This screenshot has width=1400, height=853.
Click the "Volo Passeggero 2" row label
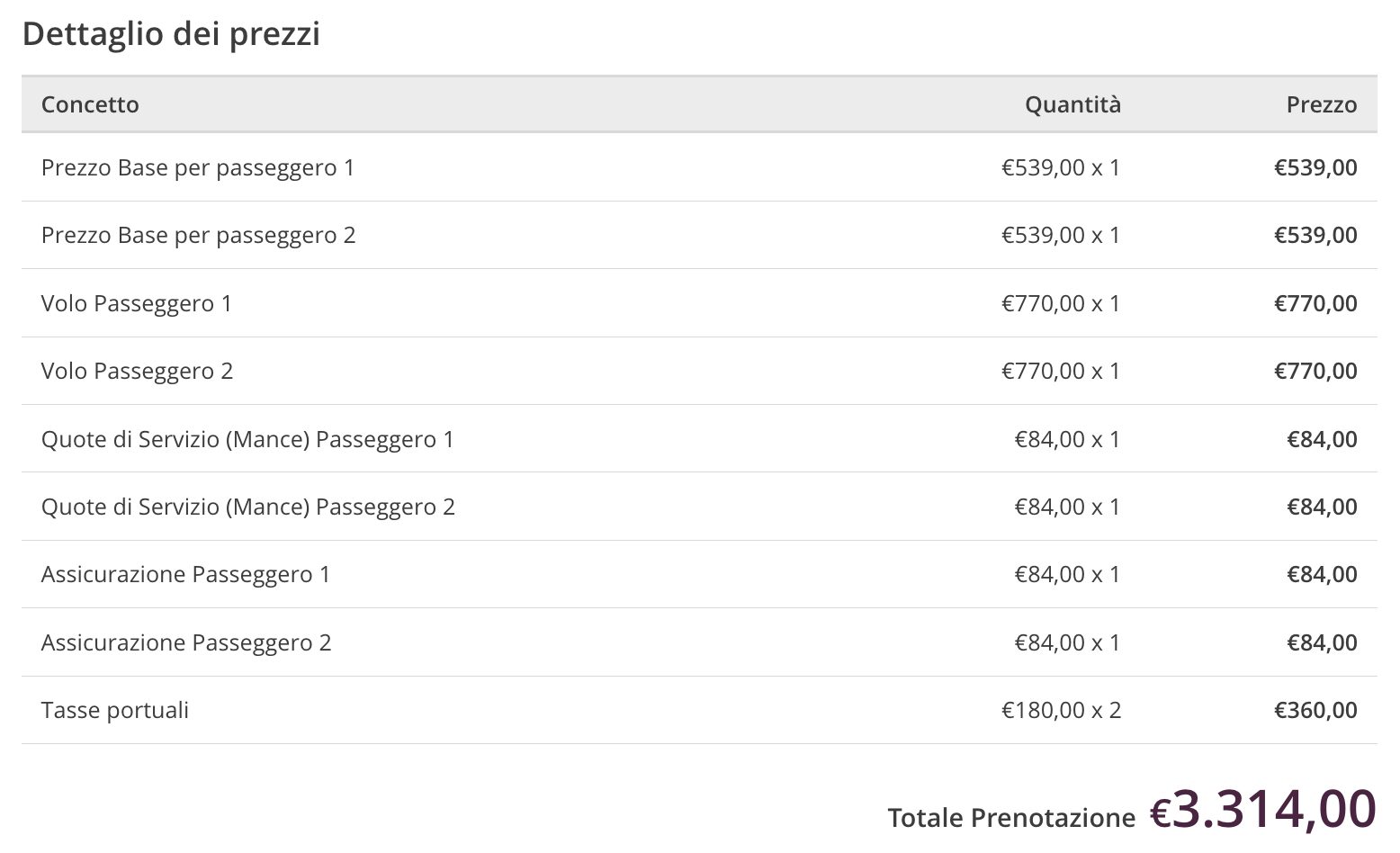[x=137, y=372]
